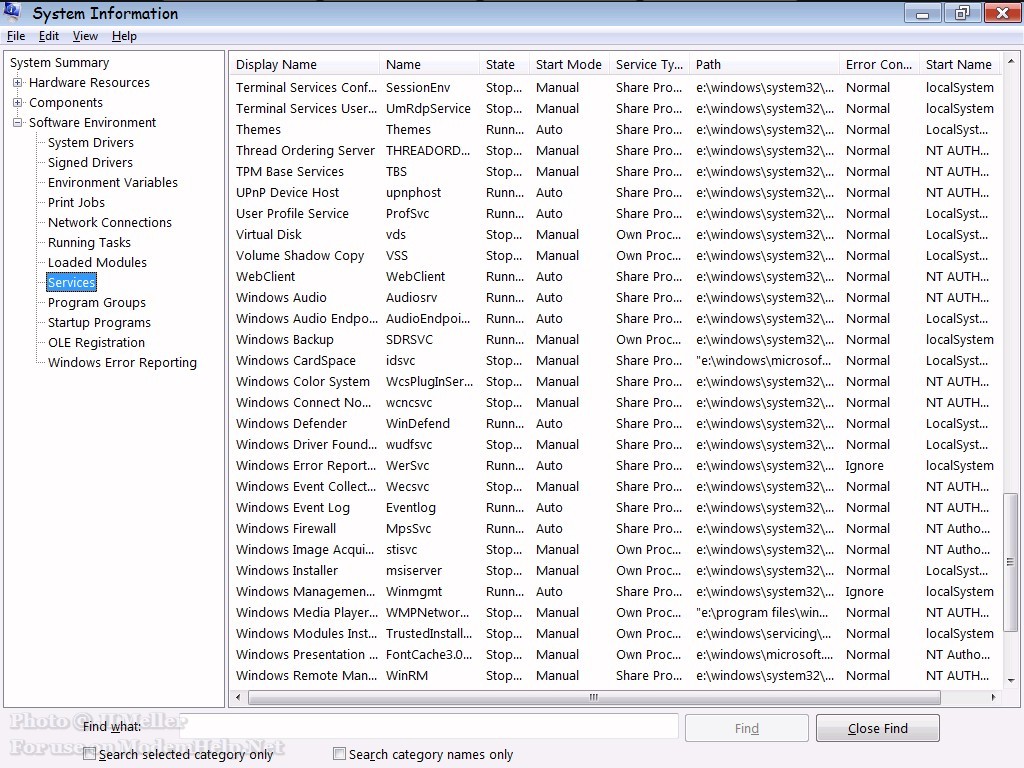The image size is (1024, 768).
Task: Click the vertical scrollbar down arrow
Action: (x=1011, y=680)
